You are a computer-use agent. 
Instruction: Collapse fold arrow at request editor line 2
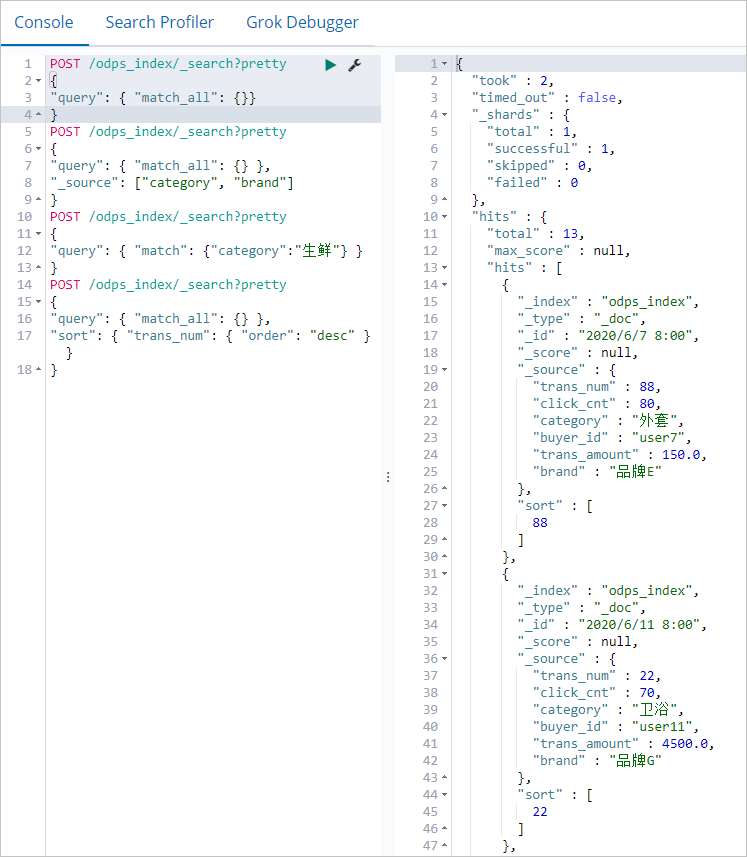(38, 81)
